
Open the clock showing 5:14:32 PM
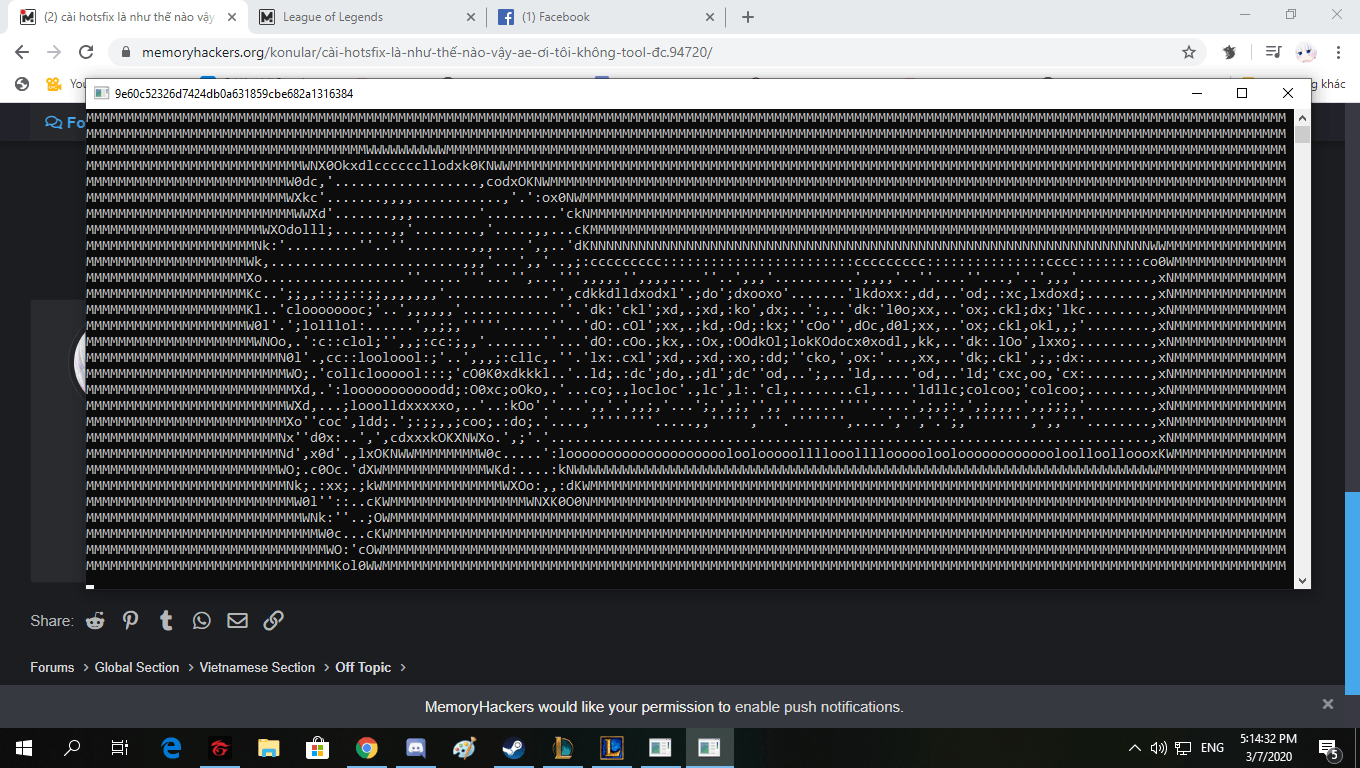pyautogui.click(x=1268, y=738)
